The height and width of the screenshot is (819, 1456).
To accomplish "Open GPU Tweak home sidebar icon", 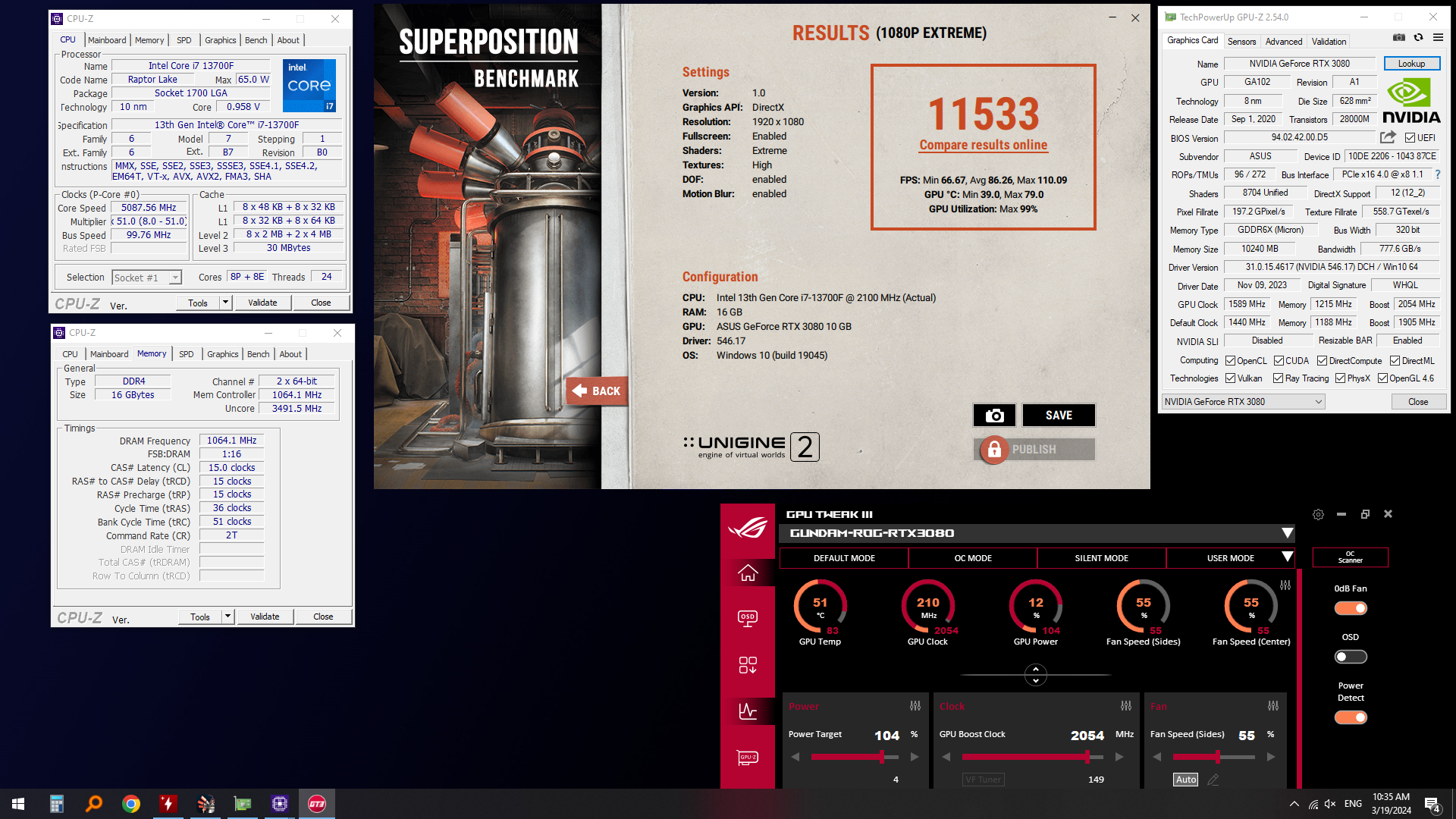I will [748, 573].
